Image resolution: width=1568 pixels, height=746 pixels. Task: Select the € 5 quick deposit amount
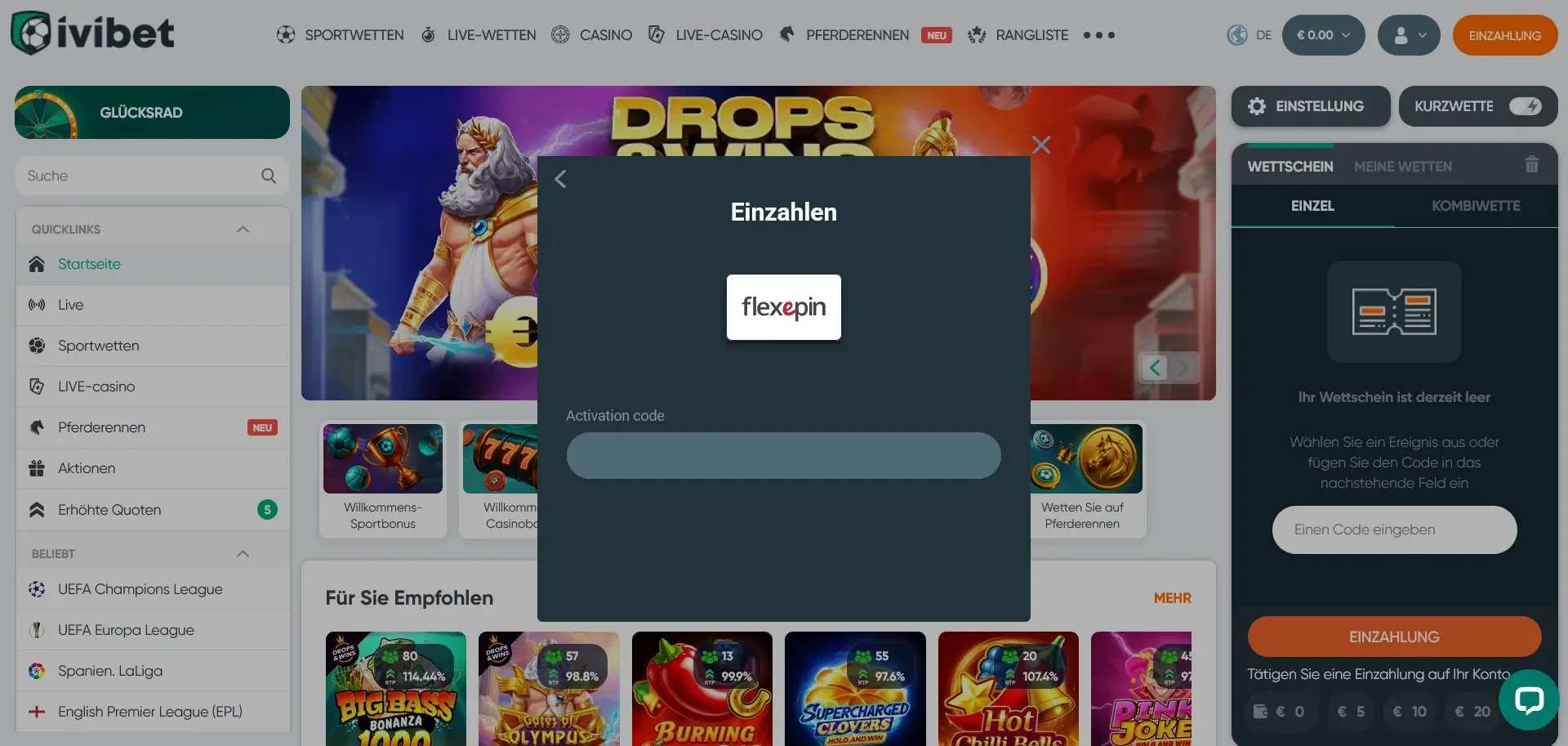click(x=1351, y=712)
